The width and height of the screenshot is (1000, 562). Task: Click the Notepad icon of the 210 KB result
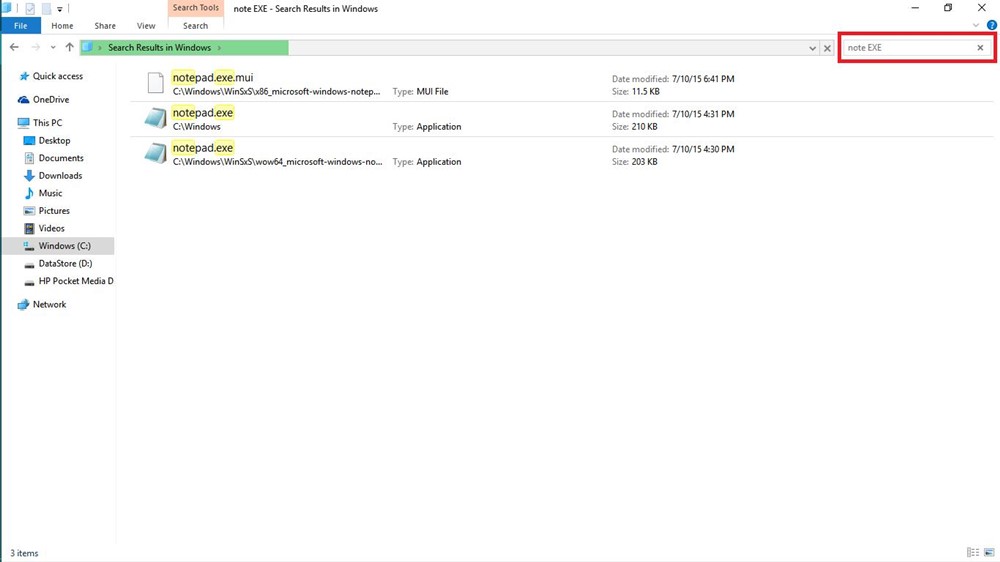(x=156, y=118)
